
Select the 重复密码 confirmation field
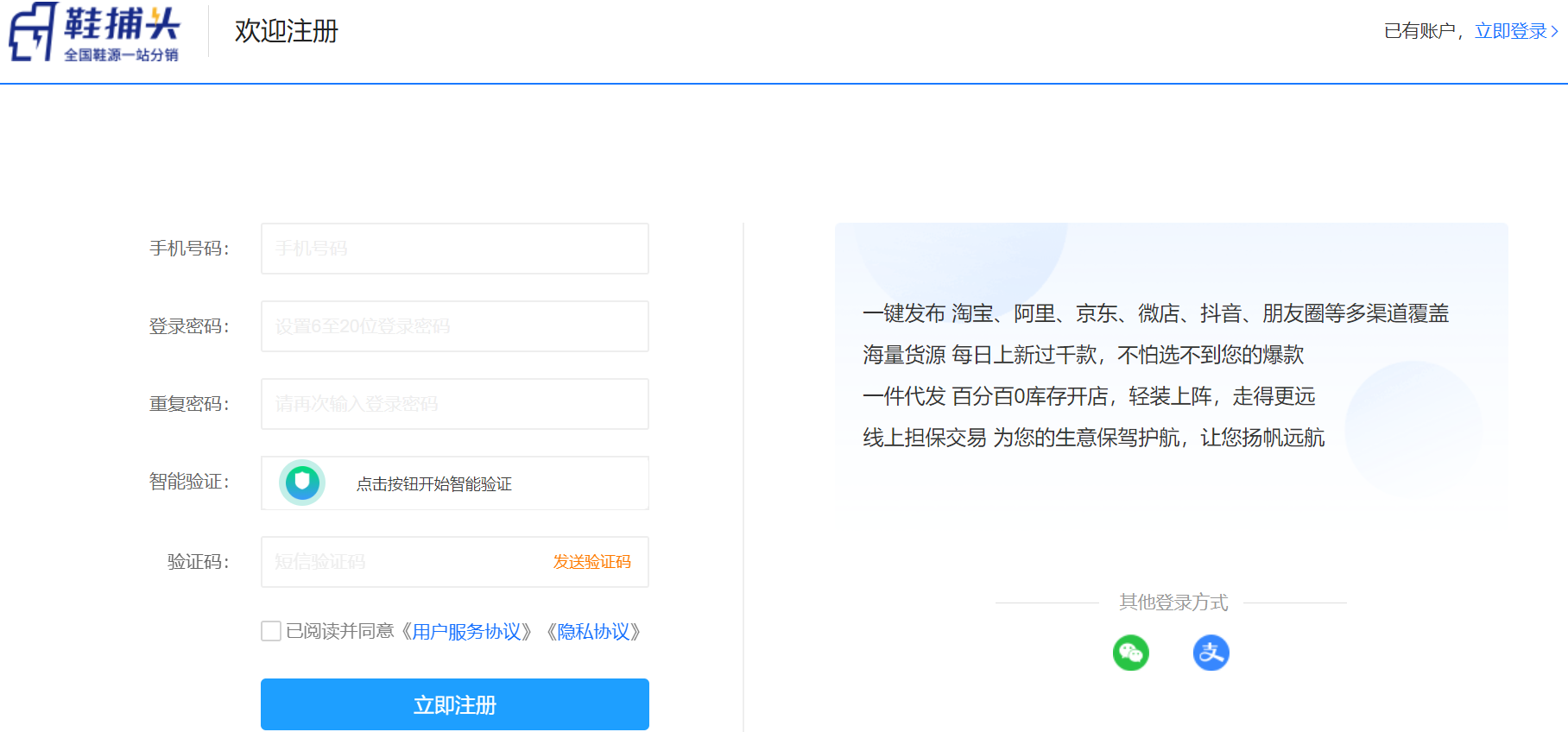point(454,404)
